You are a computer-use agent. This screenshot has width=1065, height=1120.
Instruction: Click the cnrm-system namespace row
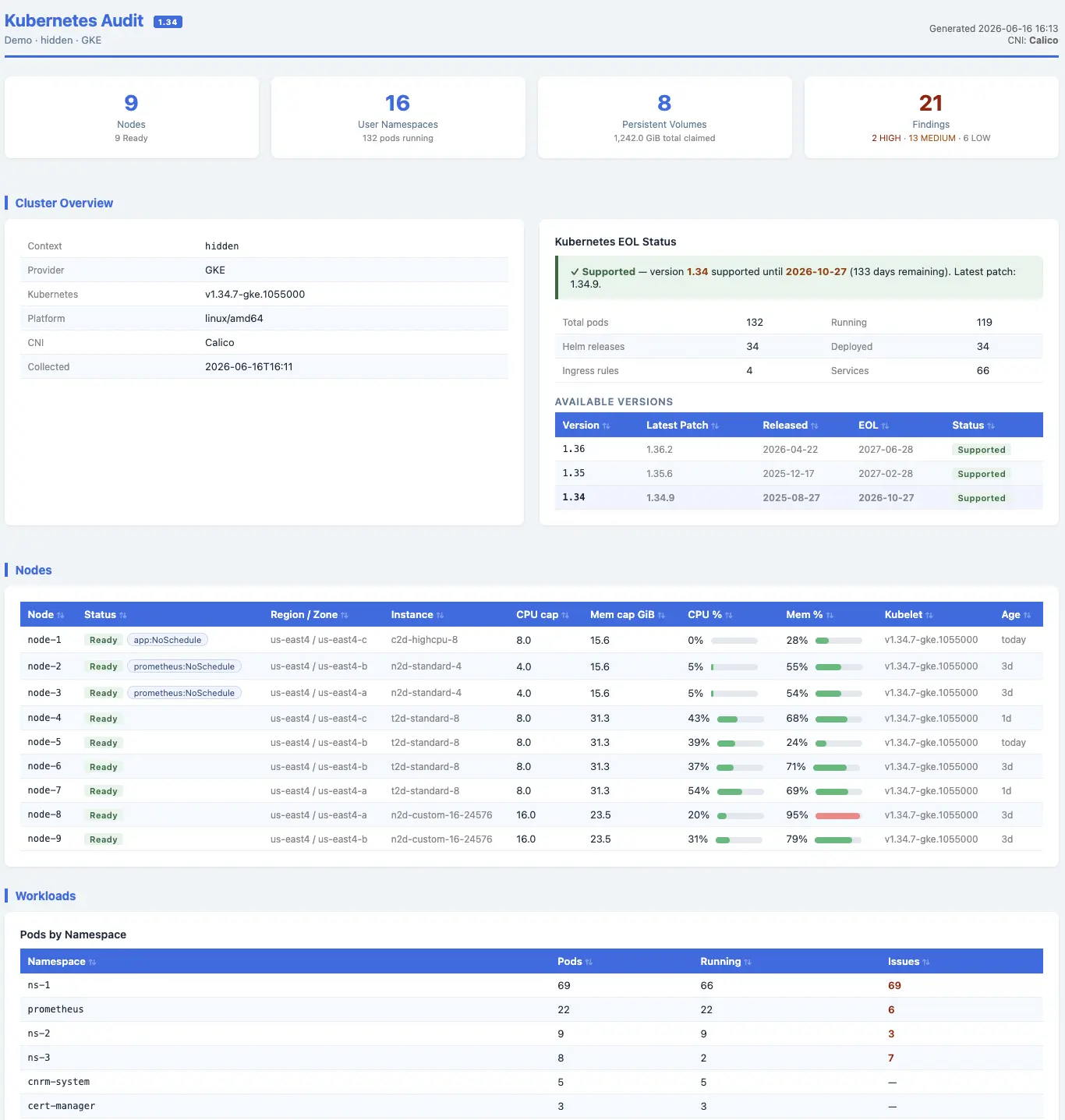532,1083
